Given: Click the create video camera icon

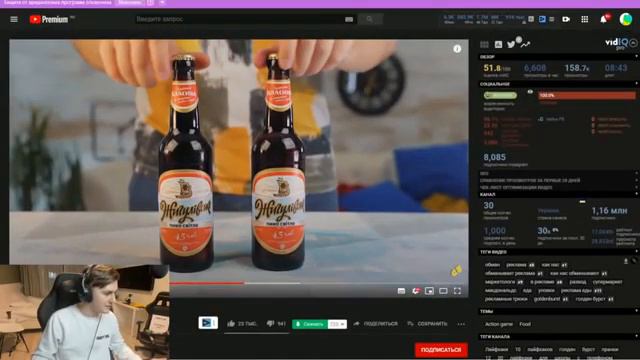Looking at the screenshot, I should [566, 19].
